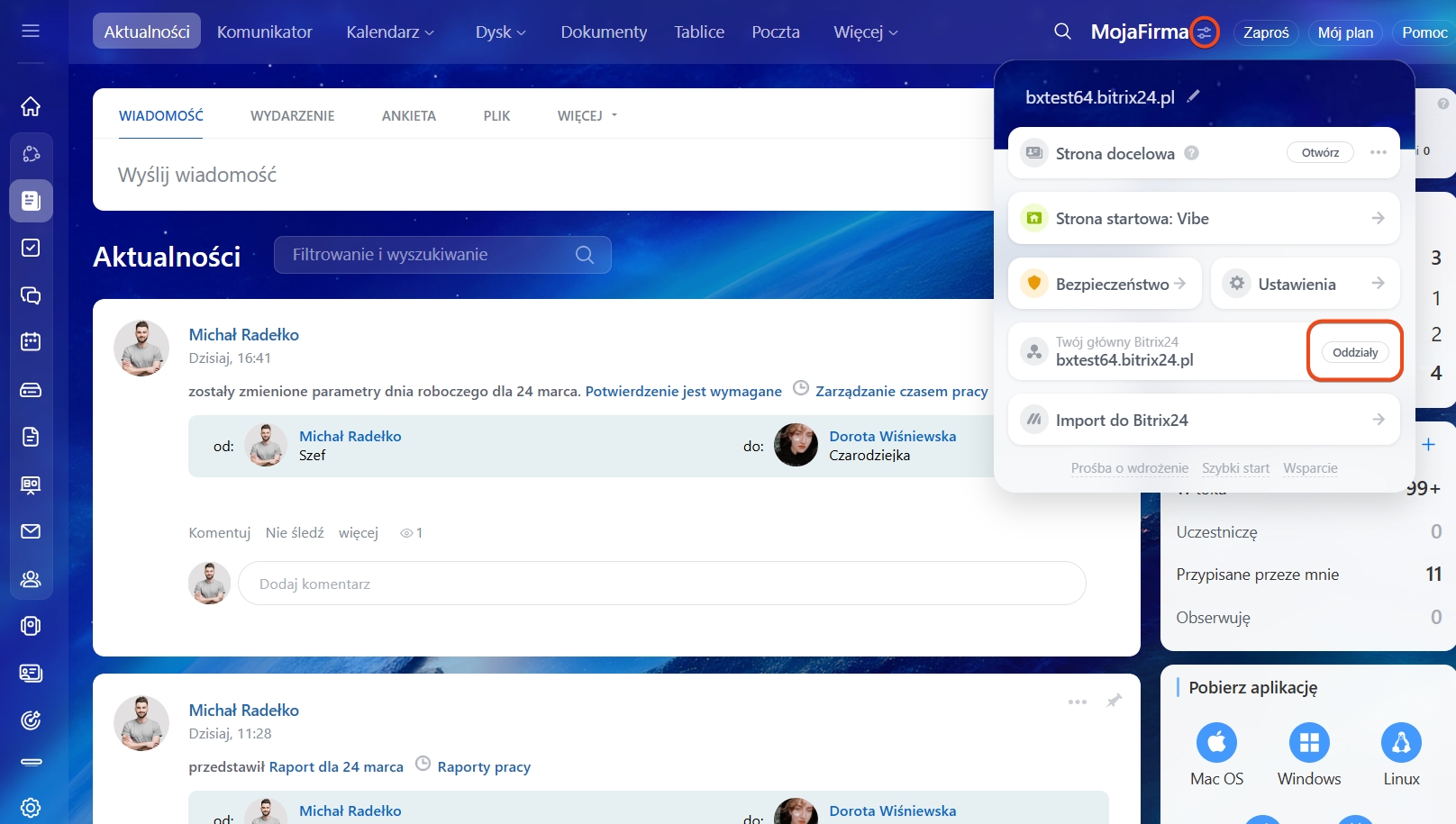Select the ANKIETA tab

pyautogui.click(x=408, y=116)
